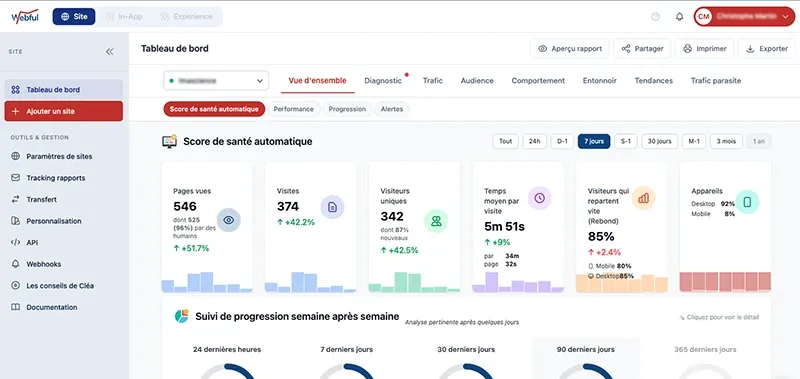Open the user account dropdown
Screen dimensions: 800x379
(744, 16)
